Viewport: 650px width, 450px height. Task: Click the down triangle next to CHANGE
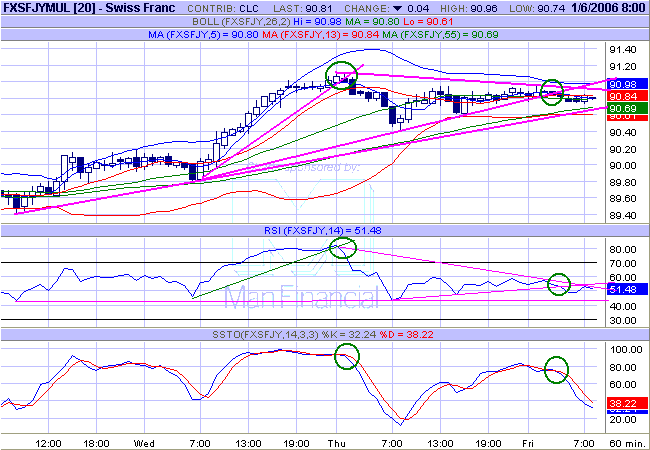(x=398, y=8)
